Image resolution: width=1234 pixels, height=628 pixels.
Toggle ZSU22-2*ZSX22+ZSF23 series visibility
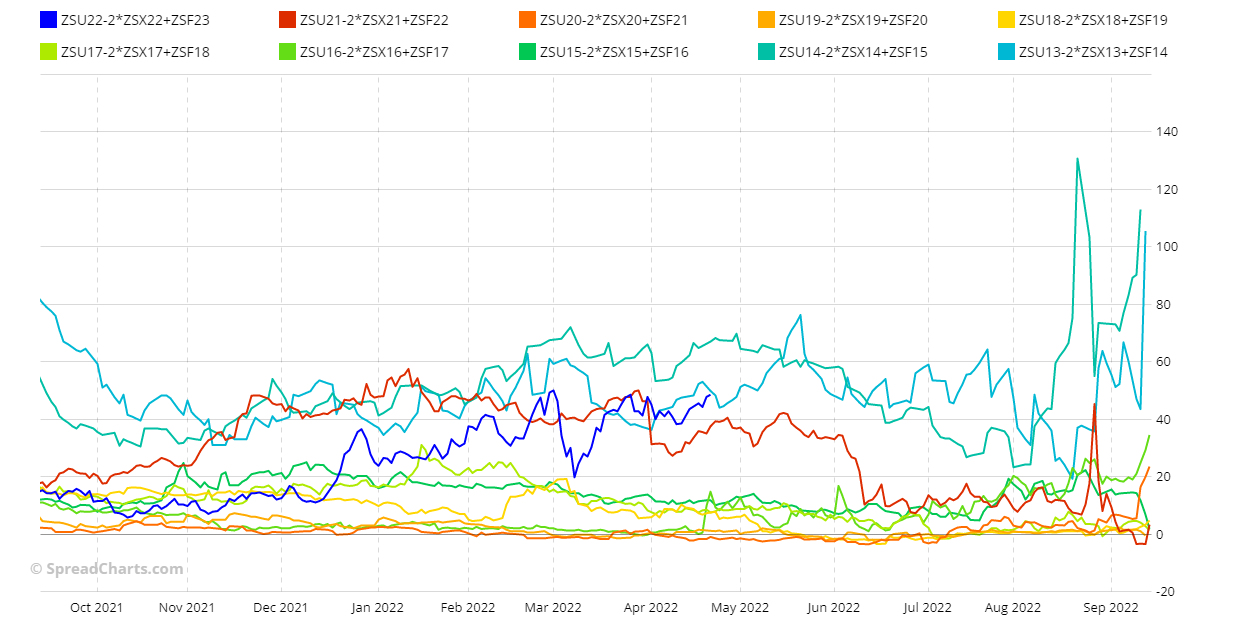135,19
